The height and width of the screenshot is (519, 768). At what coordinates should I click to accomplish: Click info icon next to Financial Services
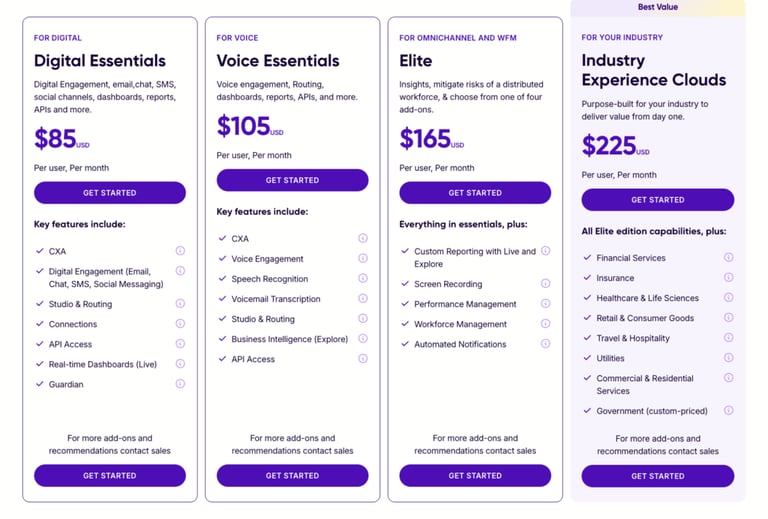(x=729, y=257)
